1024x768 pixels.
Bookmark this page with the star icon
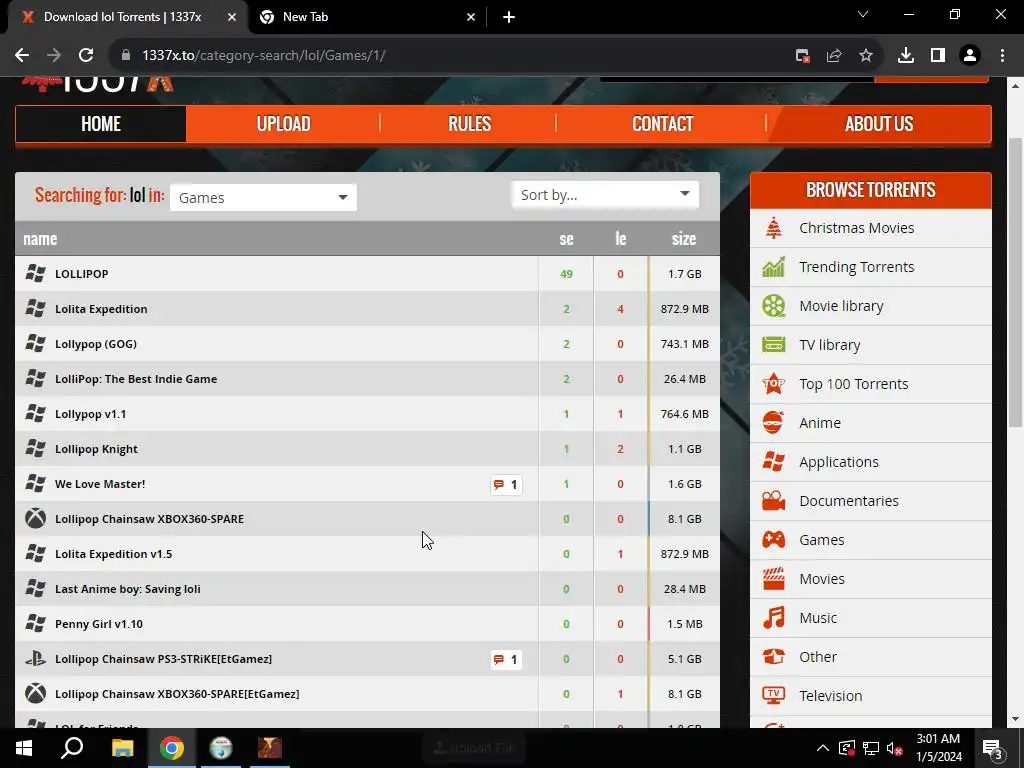pyautogui.click(x=866, y=56)
